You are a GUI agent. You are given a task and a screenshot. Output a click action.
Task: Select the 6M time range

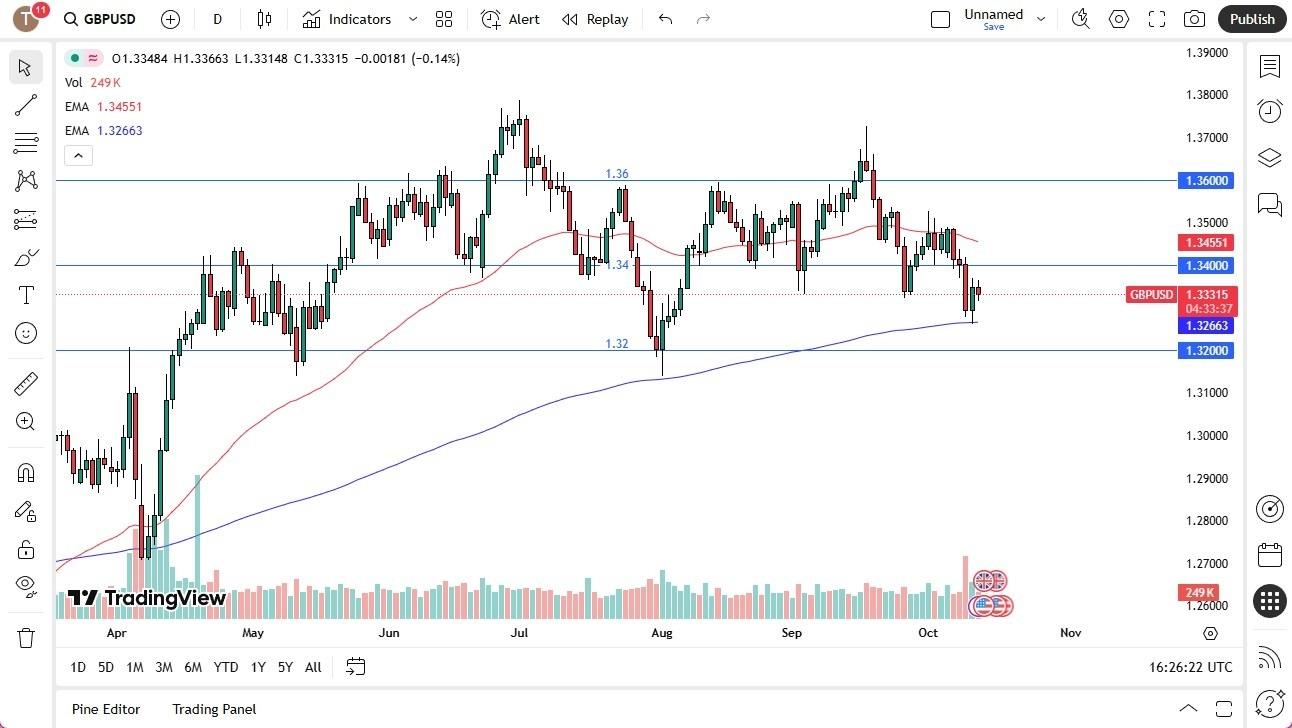[193, 667]
